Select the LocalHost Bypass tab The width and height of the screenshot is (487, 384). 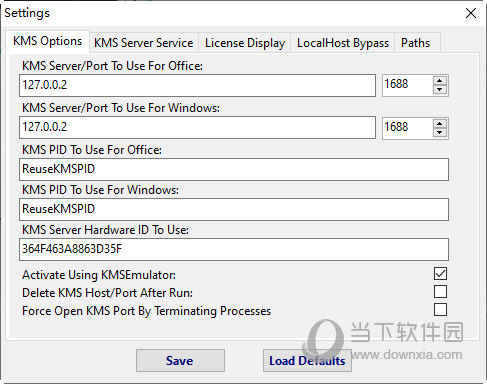click(x=343, y=43)
